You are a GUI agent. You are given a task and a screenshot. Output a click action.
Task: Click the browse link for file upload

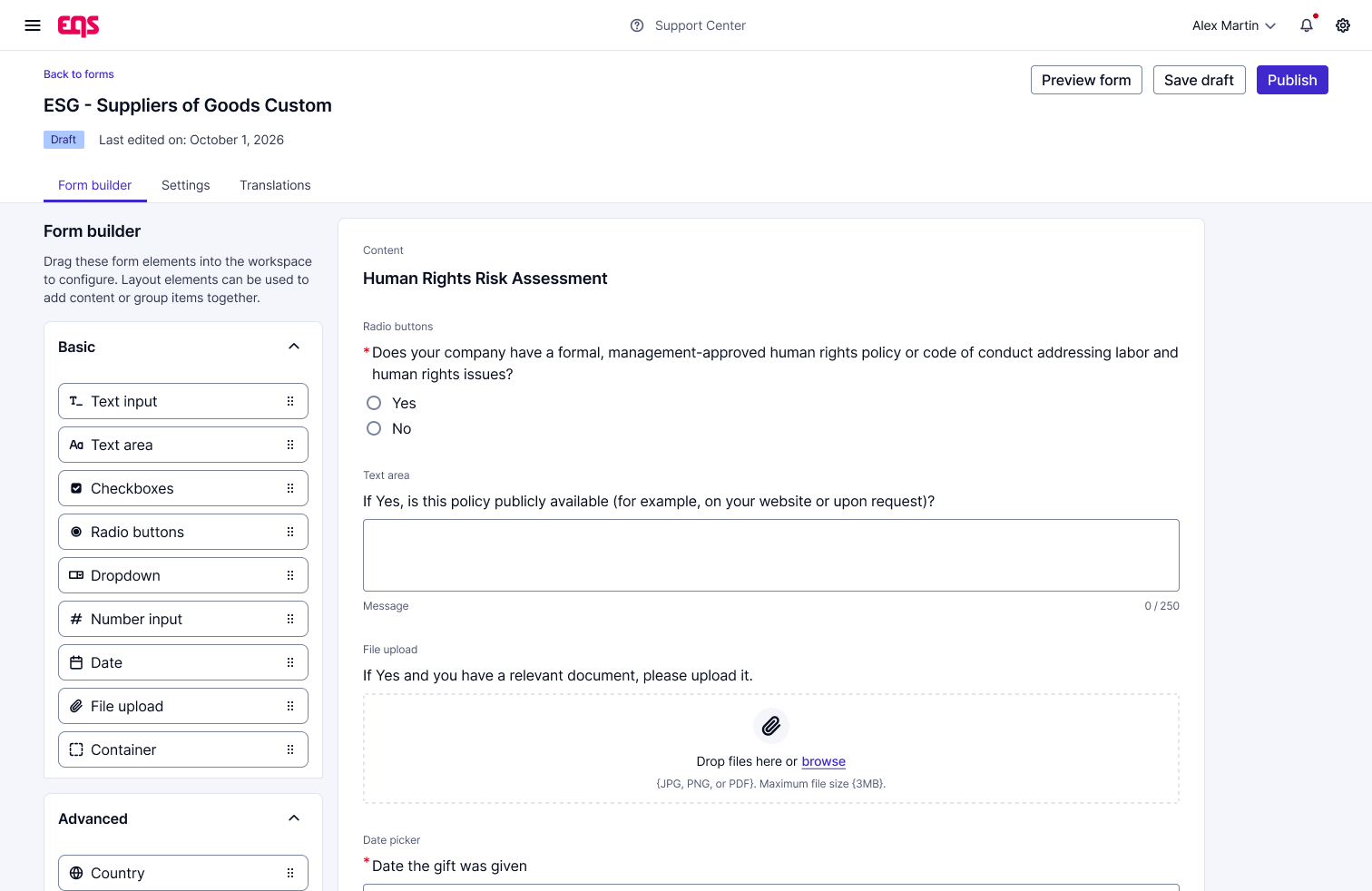(823, 761)
